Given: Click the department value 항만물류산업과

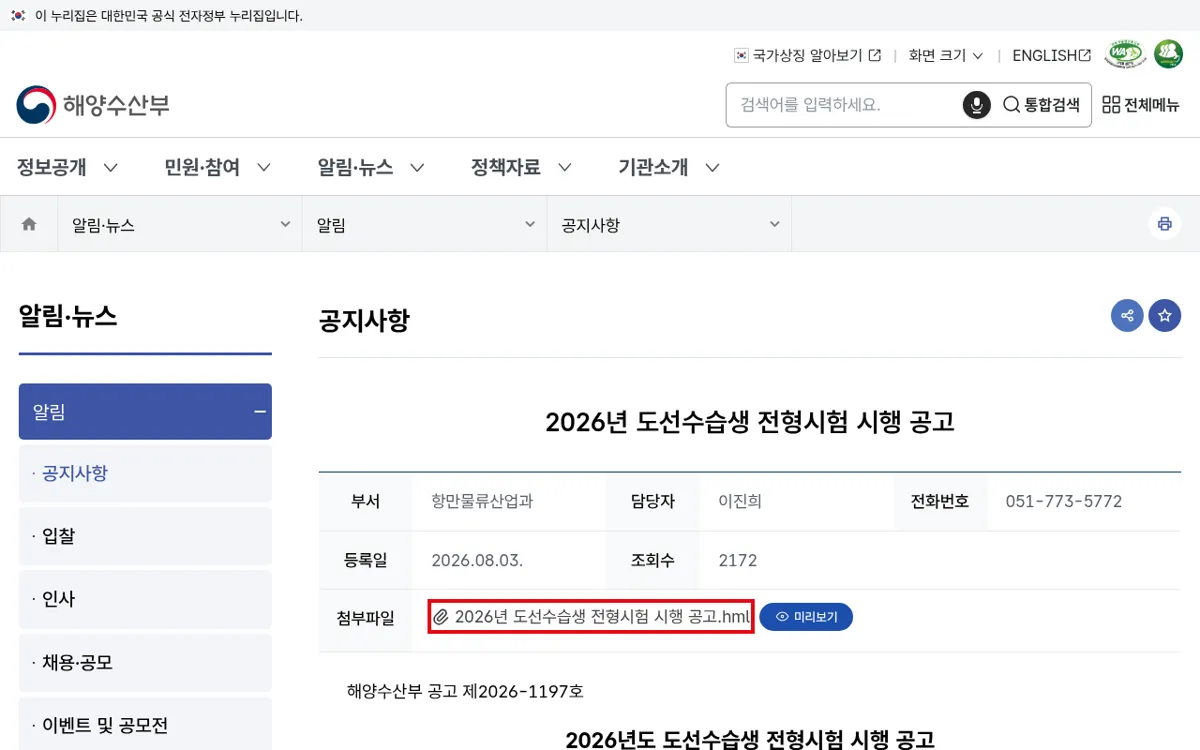Looking at the screenshot, I should [x=482, y=501].
